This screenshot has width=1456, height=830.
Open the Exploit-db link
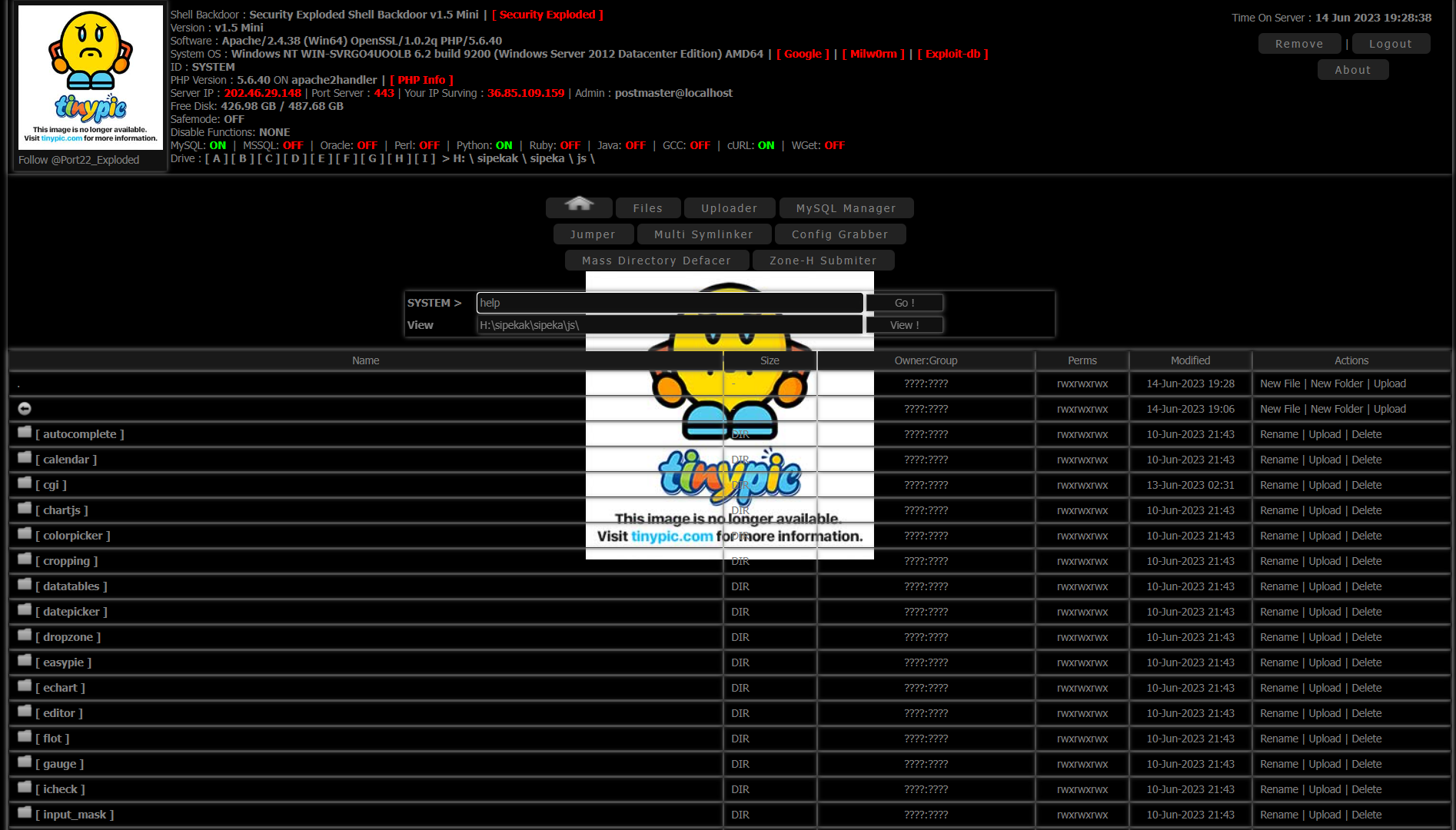pyautogui.click(x=953, y=54)
